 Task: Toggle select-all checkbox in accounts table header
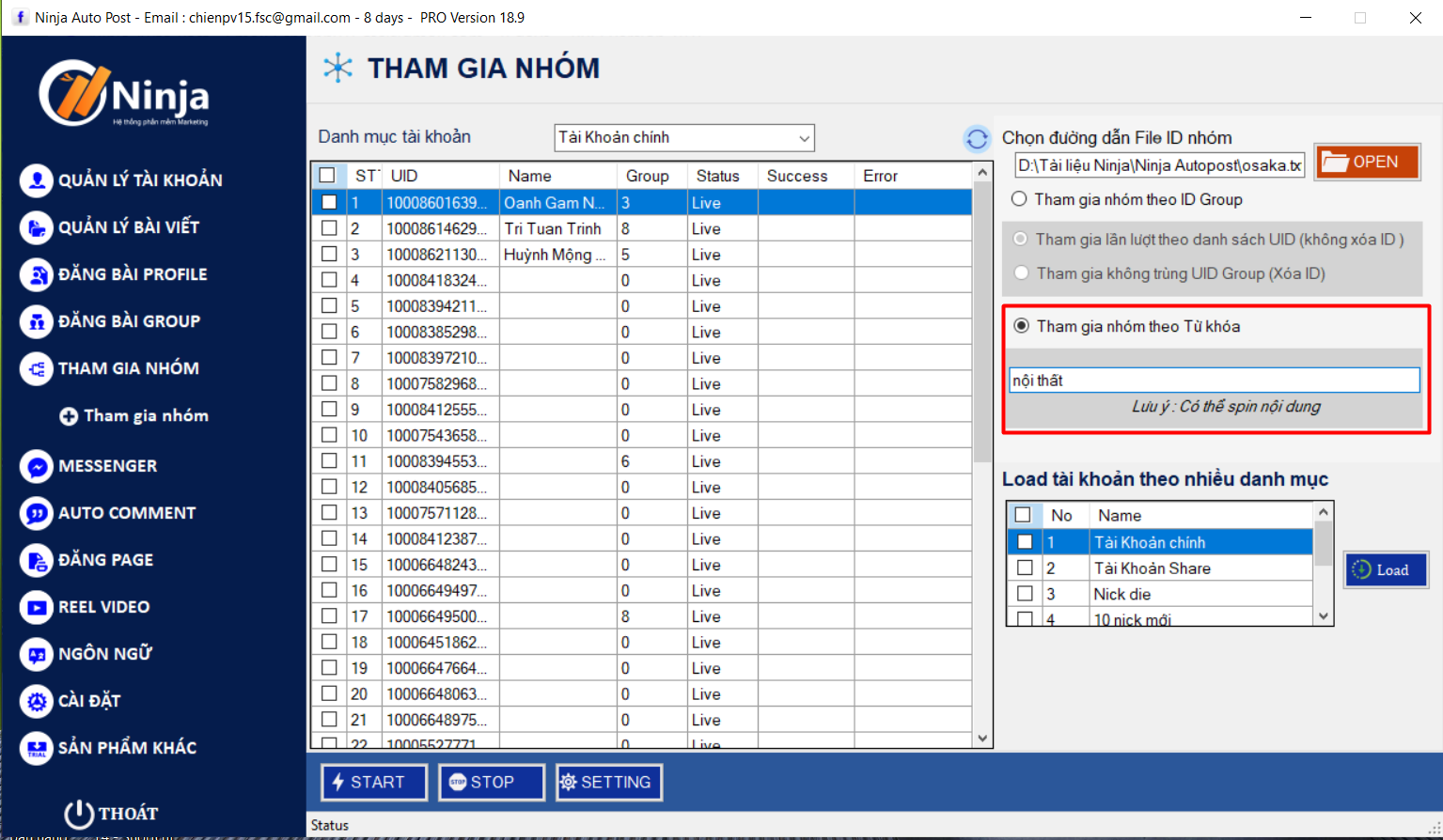pos(327,175)
